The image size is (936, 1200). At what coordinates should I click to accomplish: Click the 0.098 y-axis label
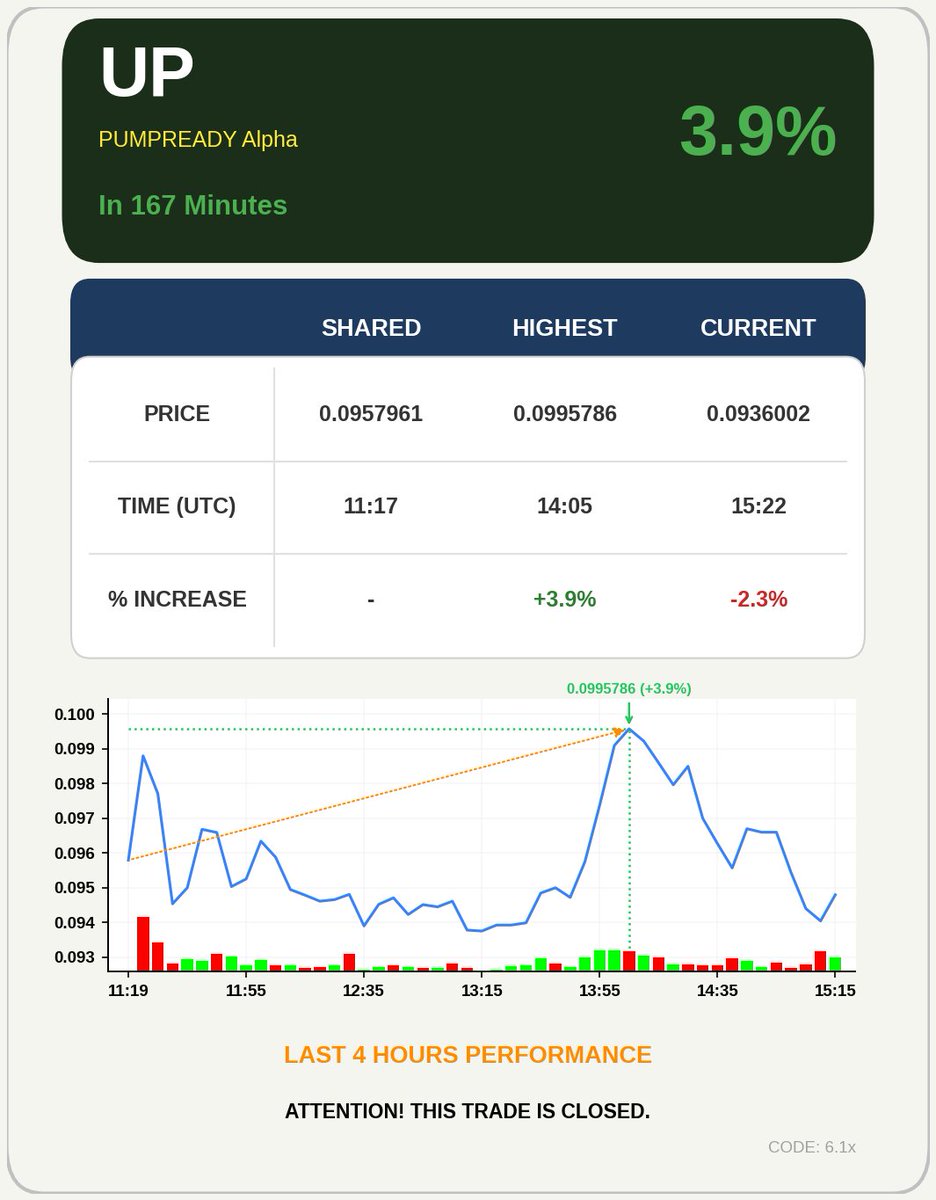coord(75,784)
